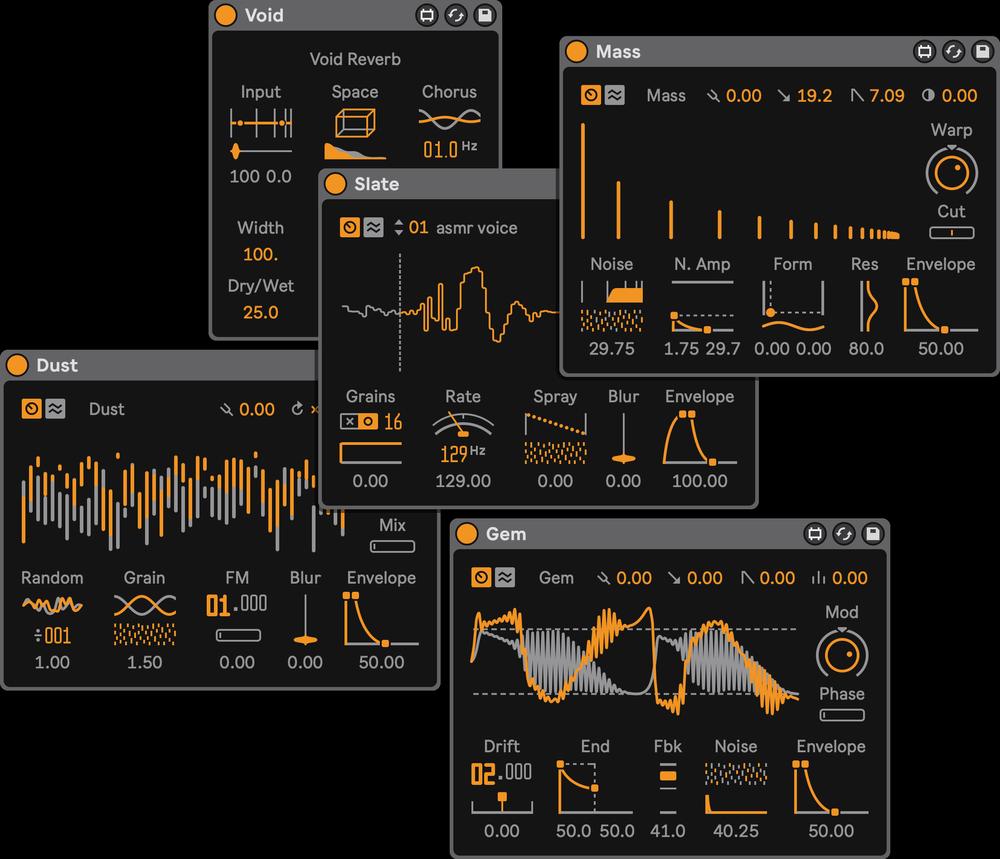Click Dust Random divider 001 field

pyautogui.click(x=52, y=636)
